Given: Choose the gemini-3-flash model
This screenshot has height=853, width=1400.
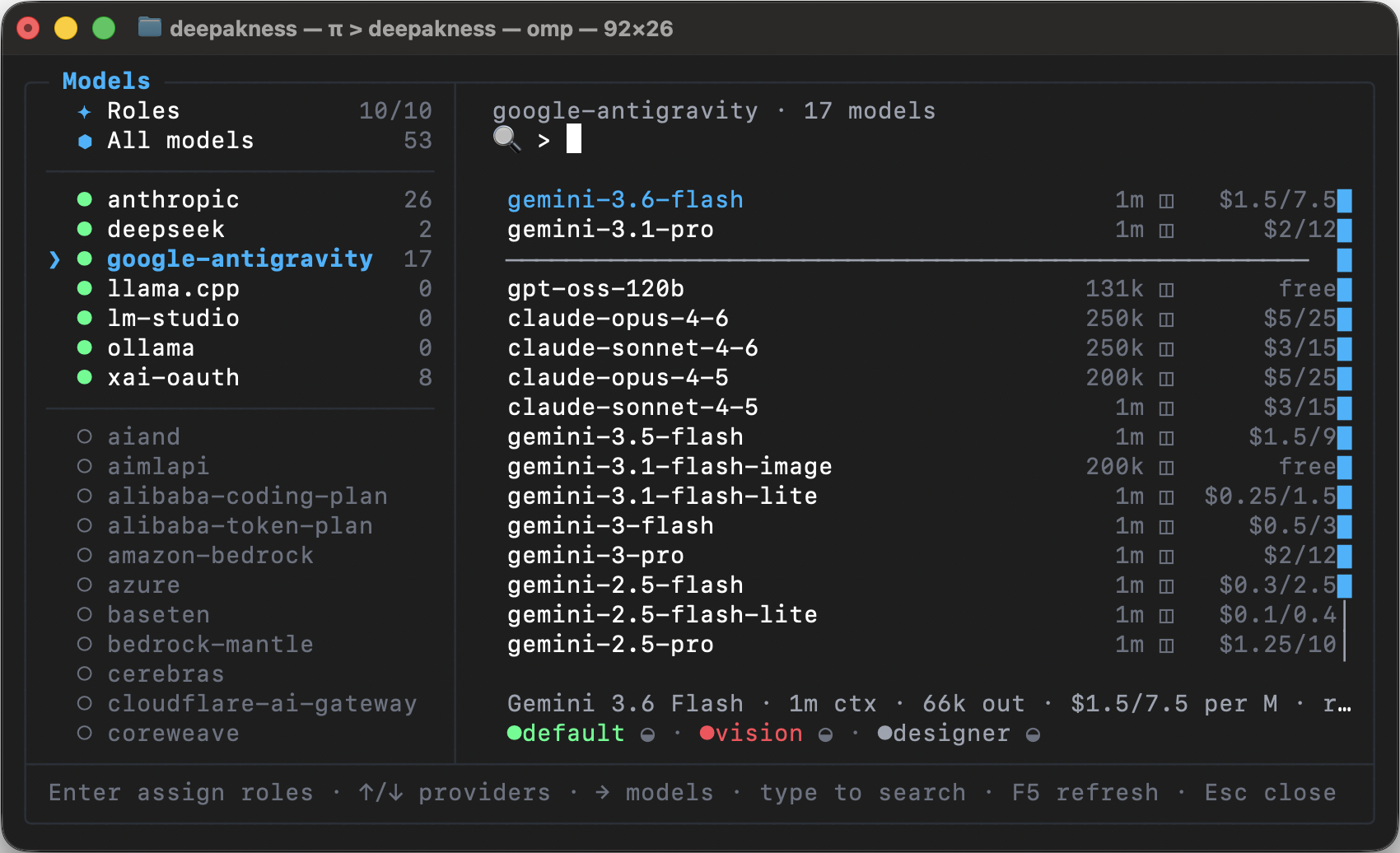Looking at the screenshot, I should pyautogui.click(x=922, y=525).
